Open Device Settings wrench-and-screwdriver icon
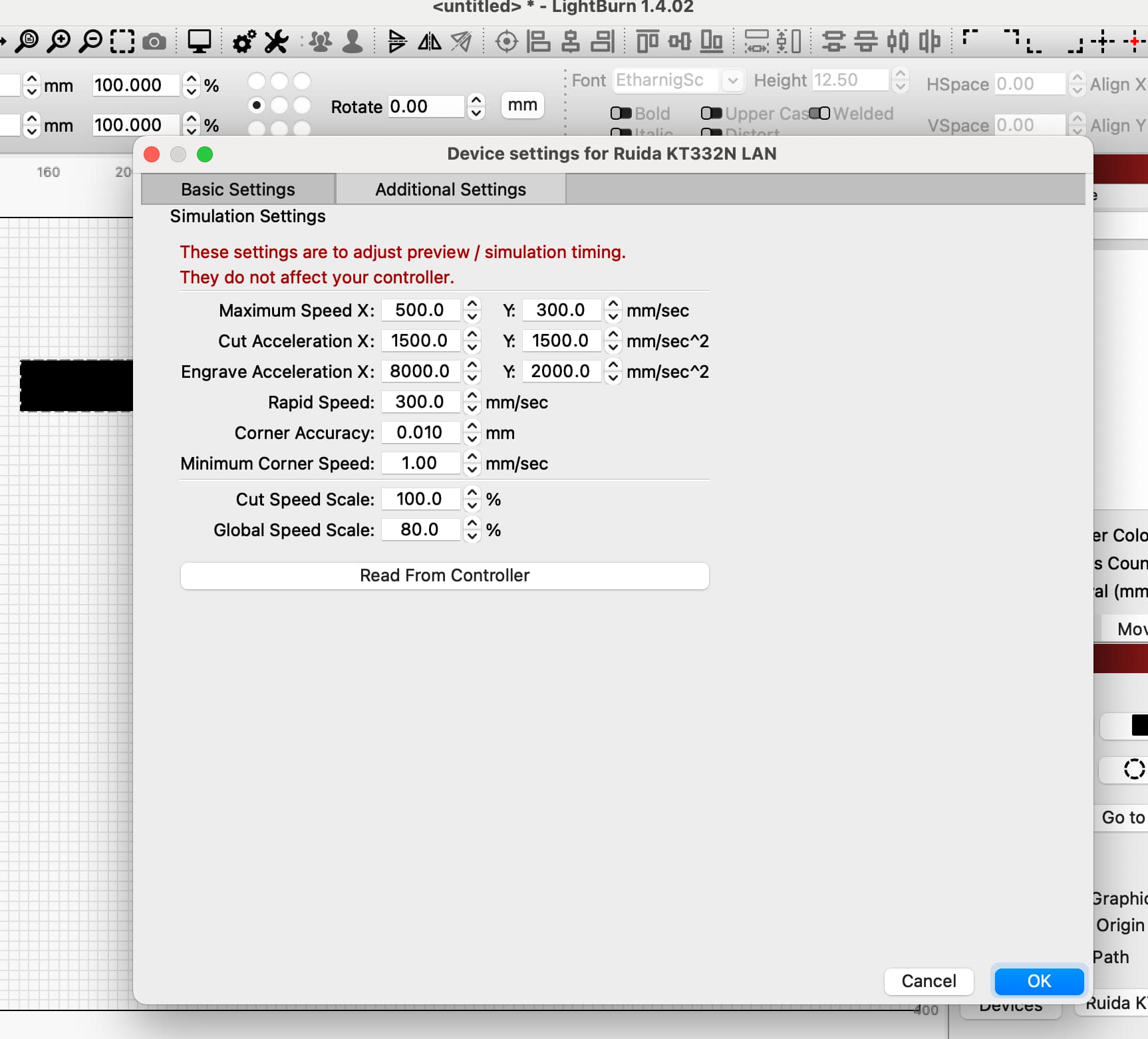This screenshot has width=1148, height=1039. click(276, 41)
